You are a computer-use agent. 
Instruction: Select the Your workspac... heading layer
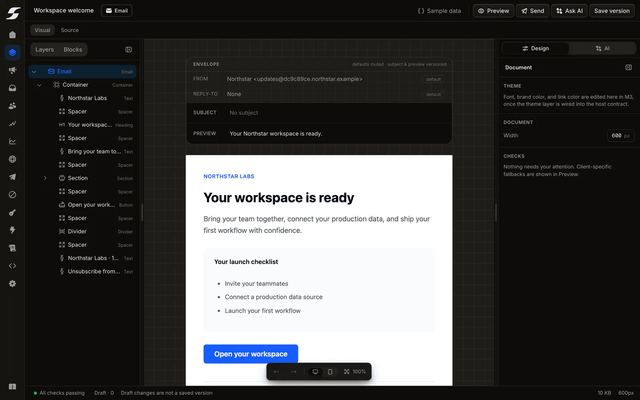(82, 125)
